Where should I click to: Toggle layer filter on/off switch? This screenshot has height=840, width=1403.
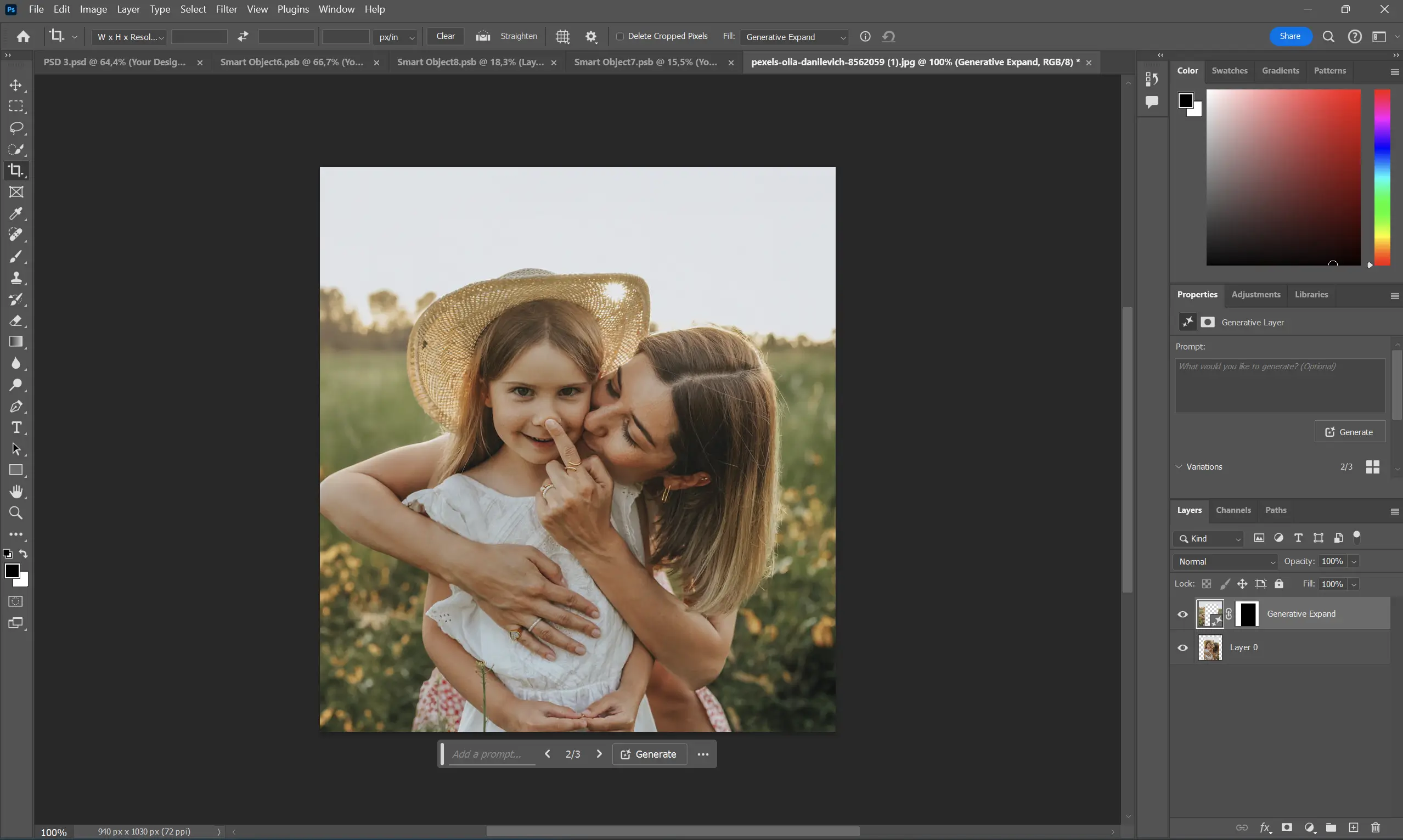click(1356, 537)
